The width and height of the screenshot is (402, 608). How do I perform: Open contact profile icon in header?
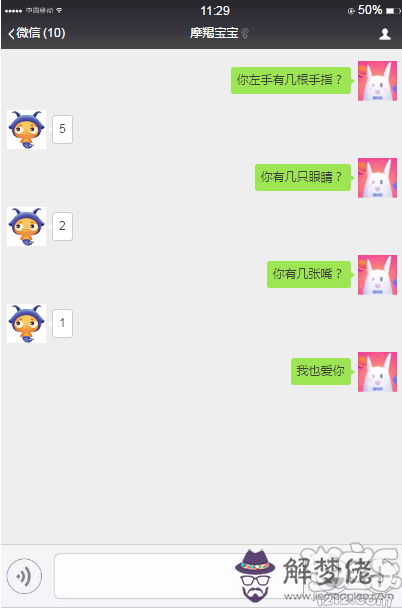[385, 34]
